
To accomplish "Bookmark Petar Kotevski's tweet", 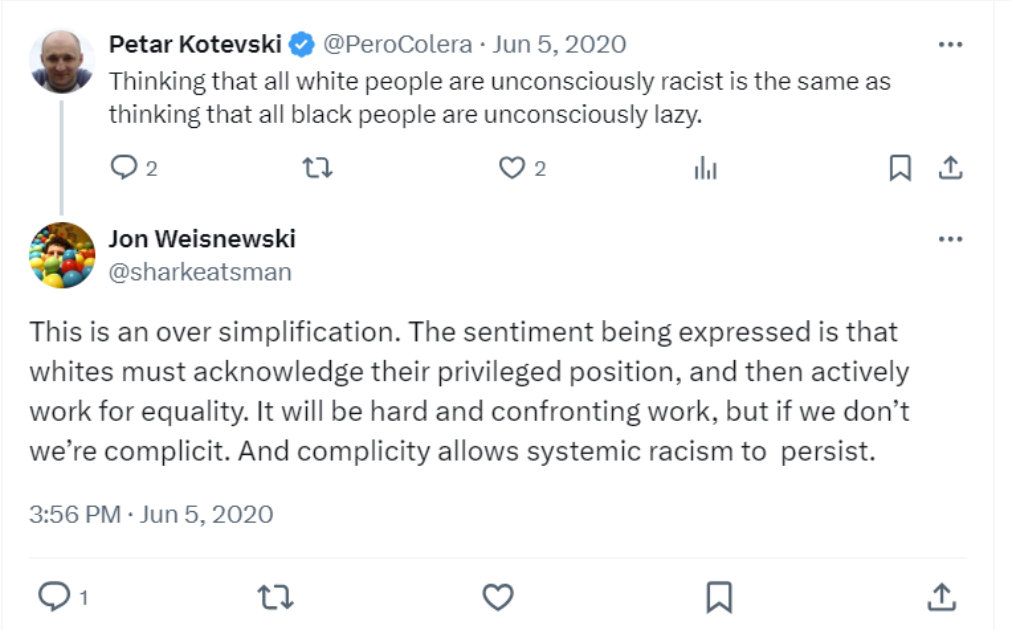I will tap(900, 168).
